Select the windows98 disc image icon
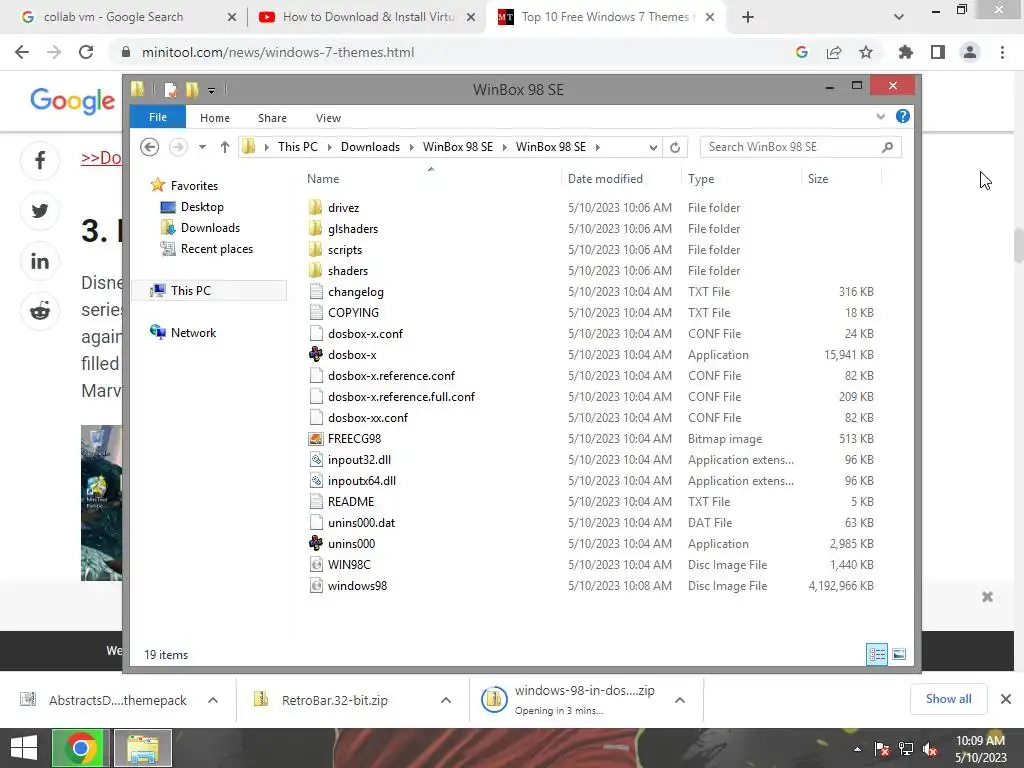The width and height of the screenshot is (1024, 768). [316, 586]
